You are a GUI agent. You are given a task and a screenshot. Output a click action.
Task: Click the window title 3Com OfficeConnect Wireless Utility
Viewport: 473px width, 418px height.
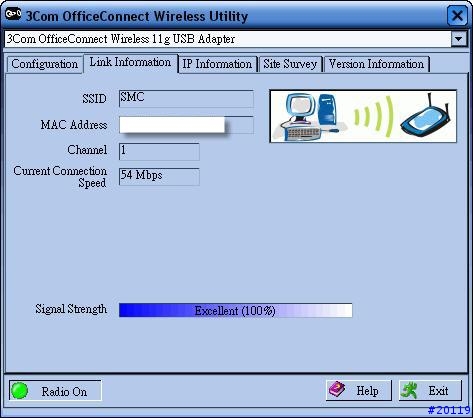[x=137, y=16]
